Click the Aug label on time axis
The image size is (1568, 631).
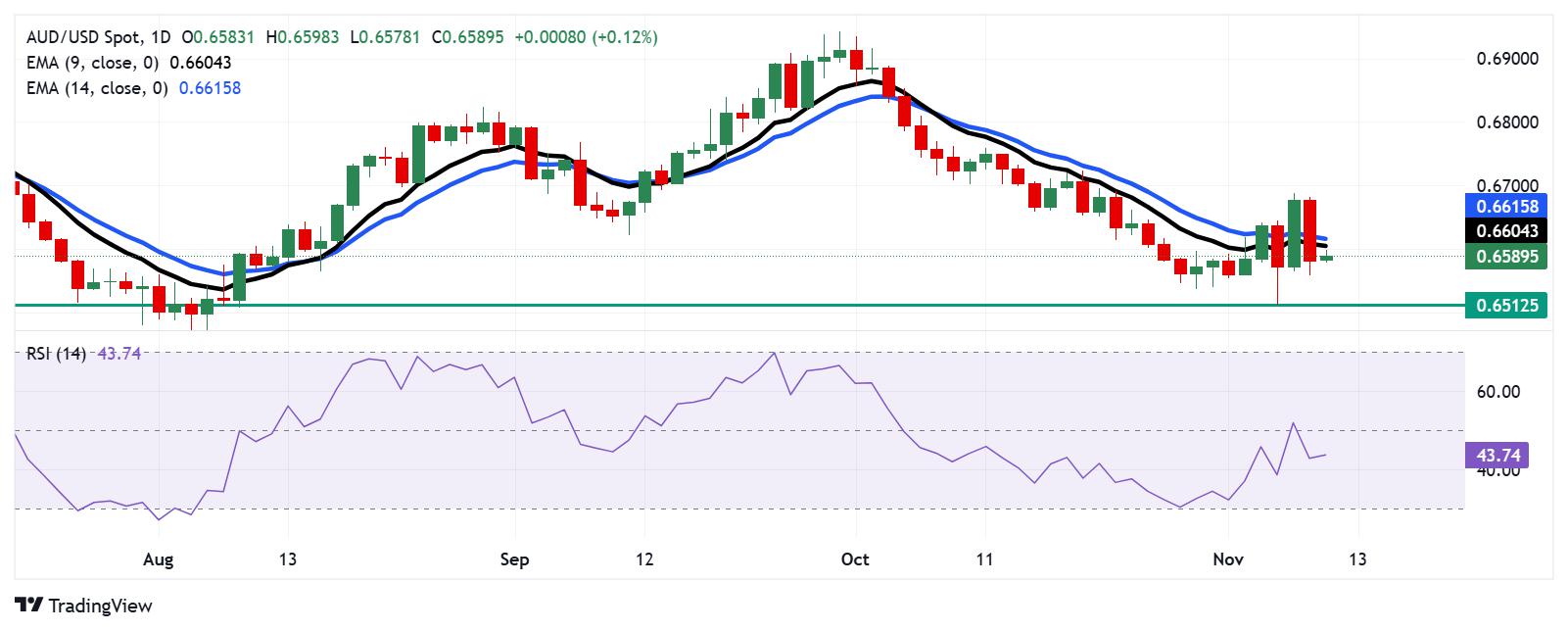pos(158,559)
